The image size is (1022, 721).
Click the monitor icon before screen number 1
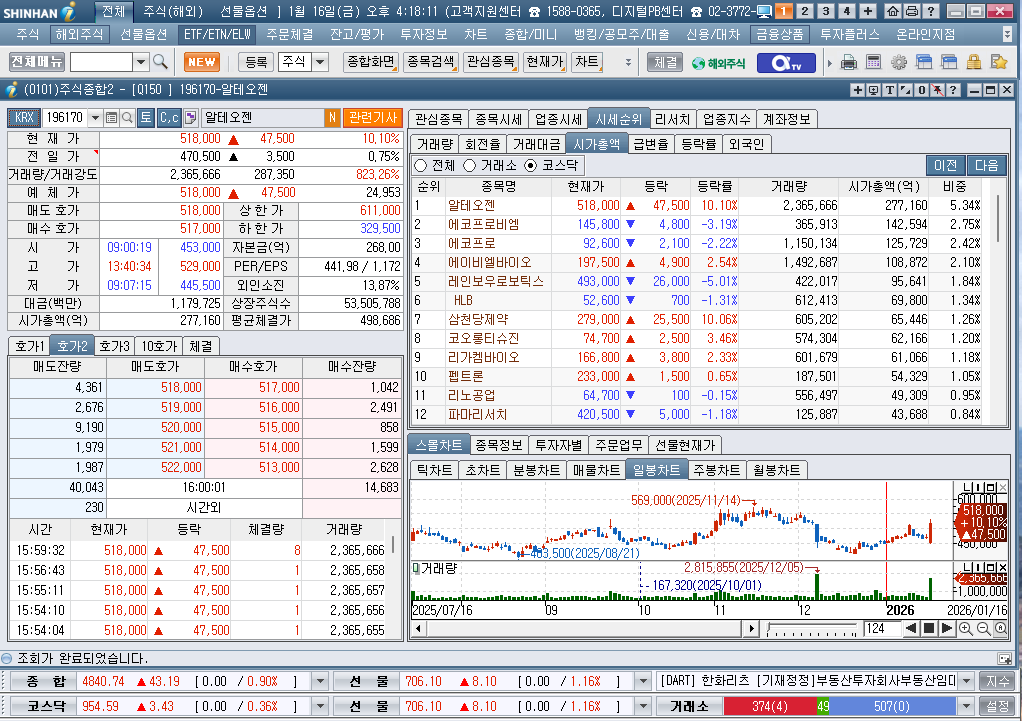point(765,11)
